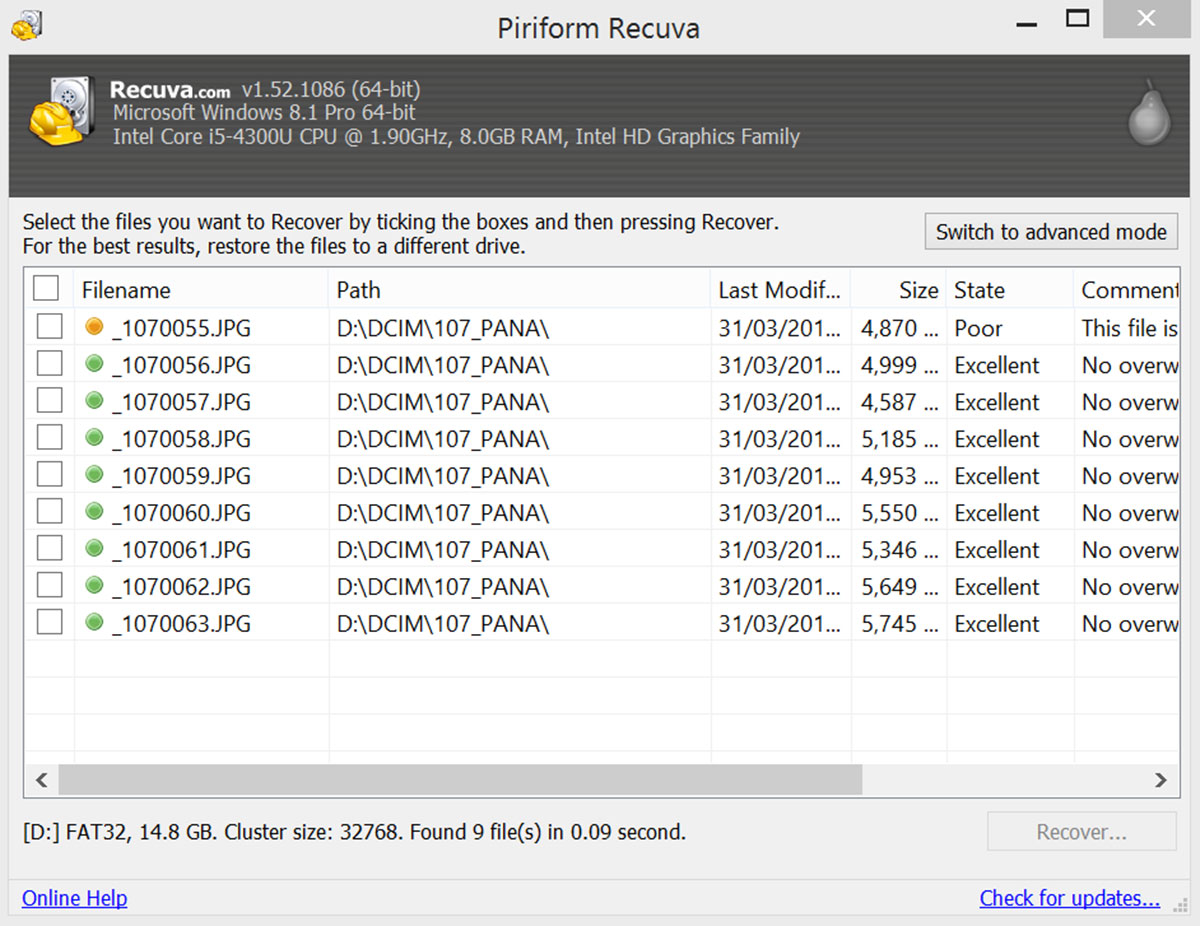Open the Online Help link
Viewport: 1200px width, 926px height.
pos(75,898)
